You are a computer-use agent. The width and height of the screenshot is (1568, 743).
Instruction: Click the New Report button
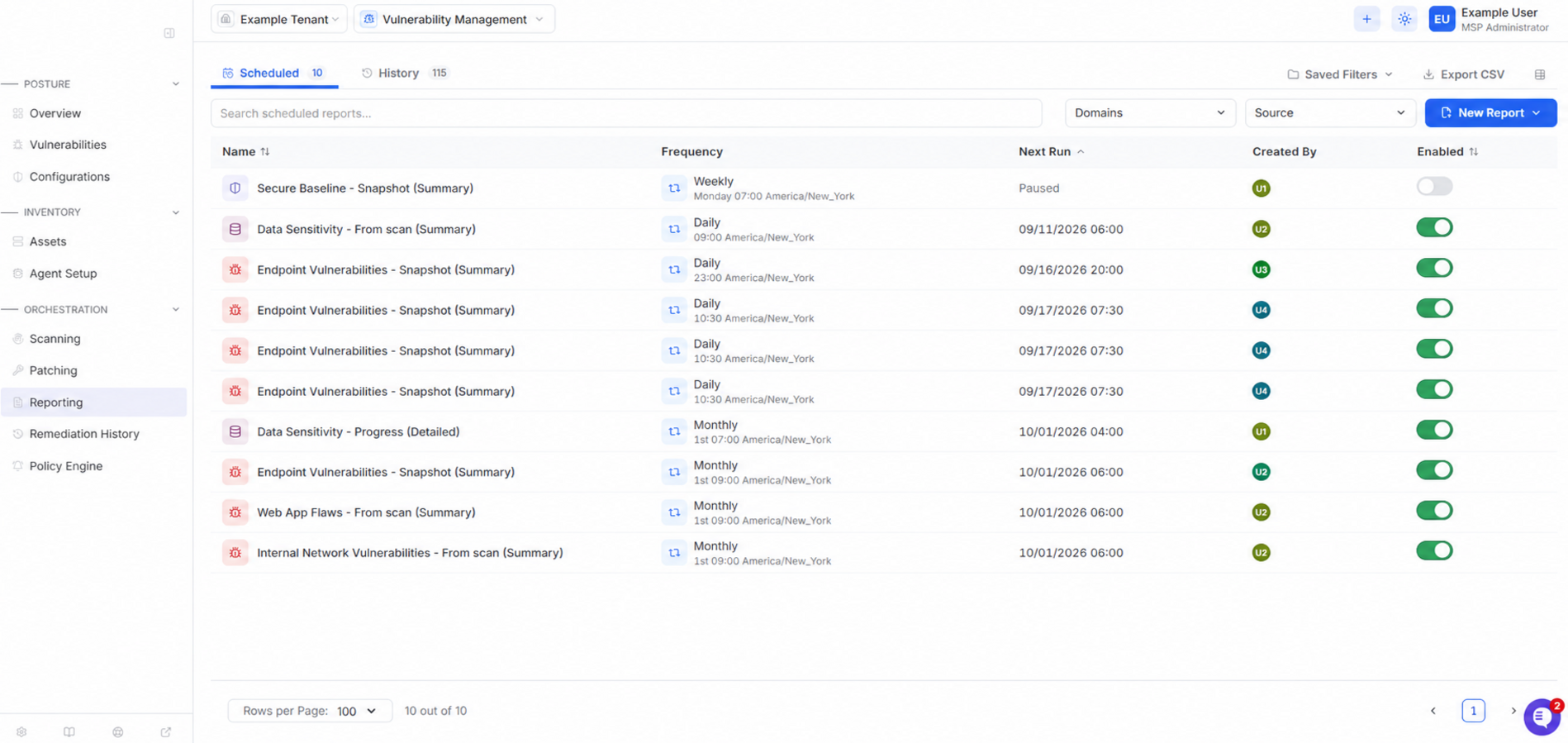pos(1490,113)
